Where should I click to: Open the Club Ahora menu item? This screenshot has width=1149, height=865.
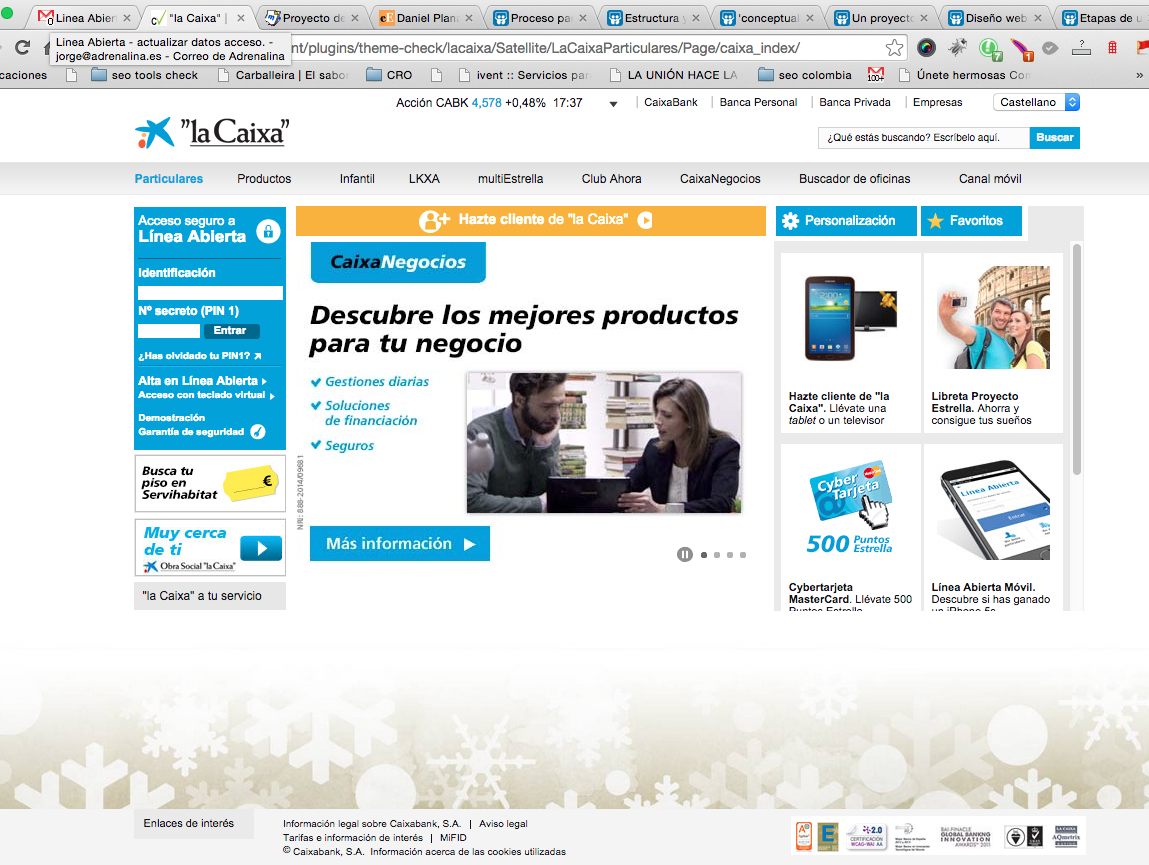pos(611,179)
